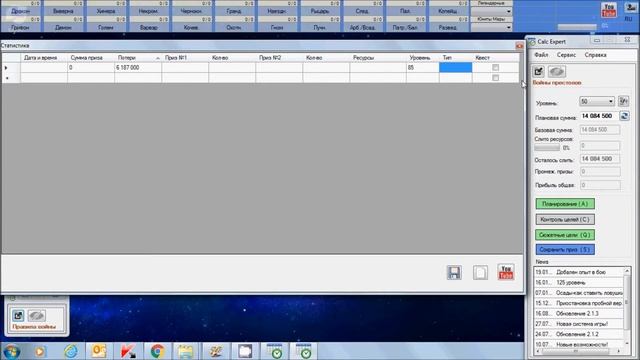The image size is (640, 360).
Task: Open the Файл menu in Calc Expert
Action: click(x=541, y=55)
